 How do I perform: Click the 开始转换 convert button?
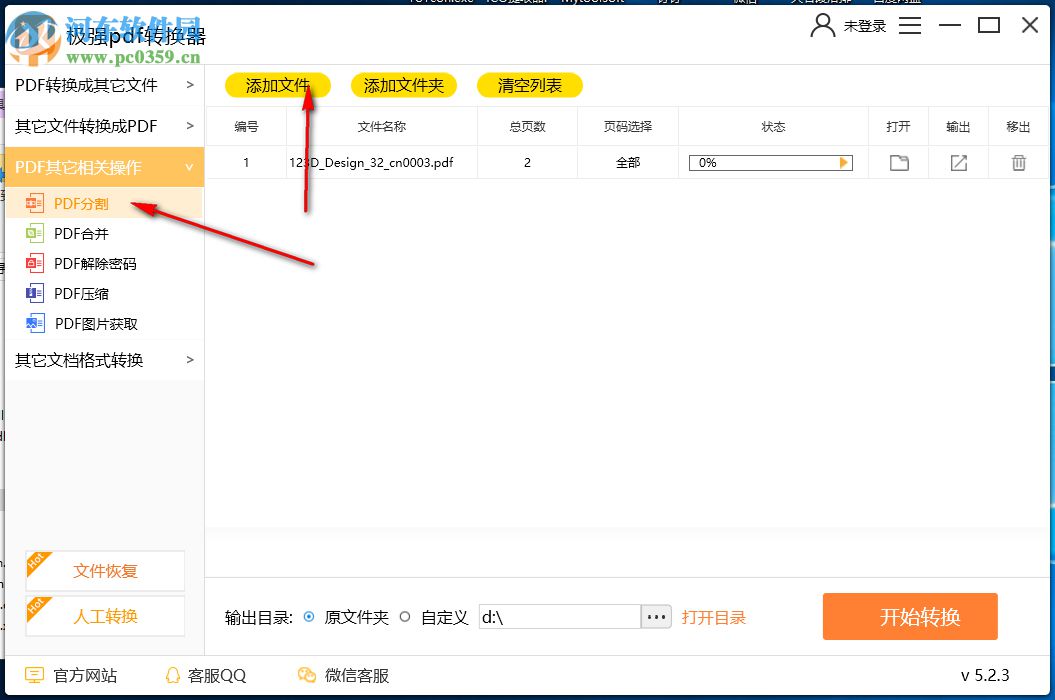909,617
